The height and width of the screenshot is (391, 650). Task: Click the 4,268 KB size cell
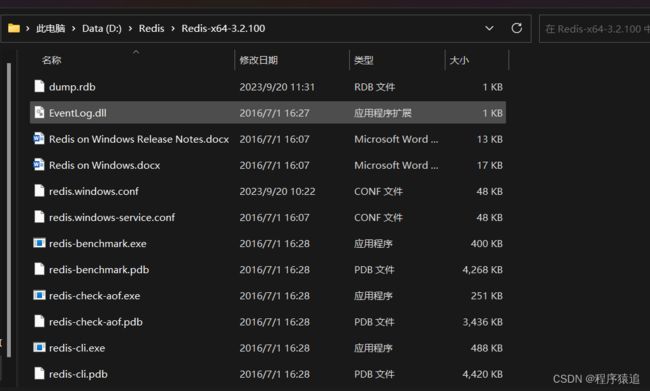[483, 270]
